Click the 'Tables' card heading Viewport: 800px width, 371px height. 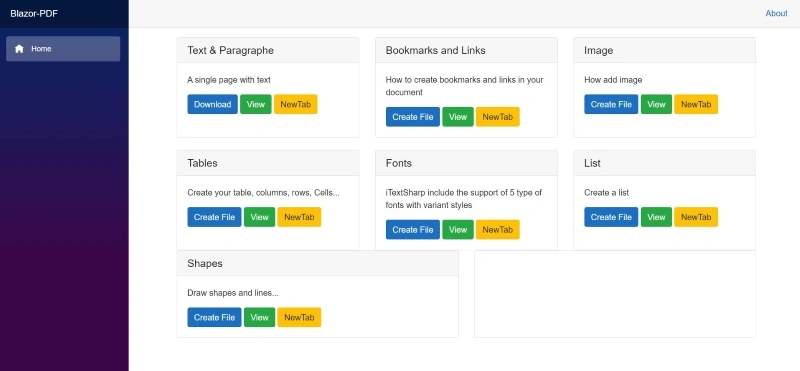(x=202, y=163)
